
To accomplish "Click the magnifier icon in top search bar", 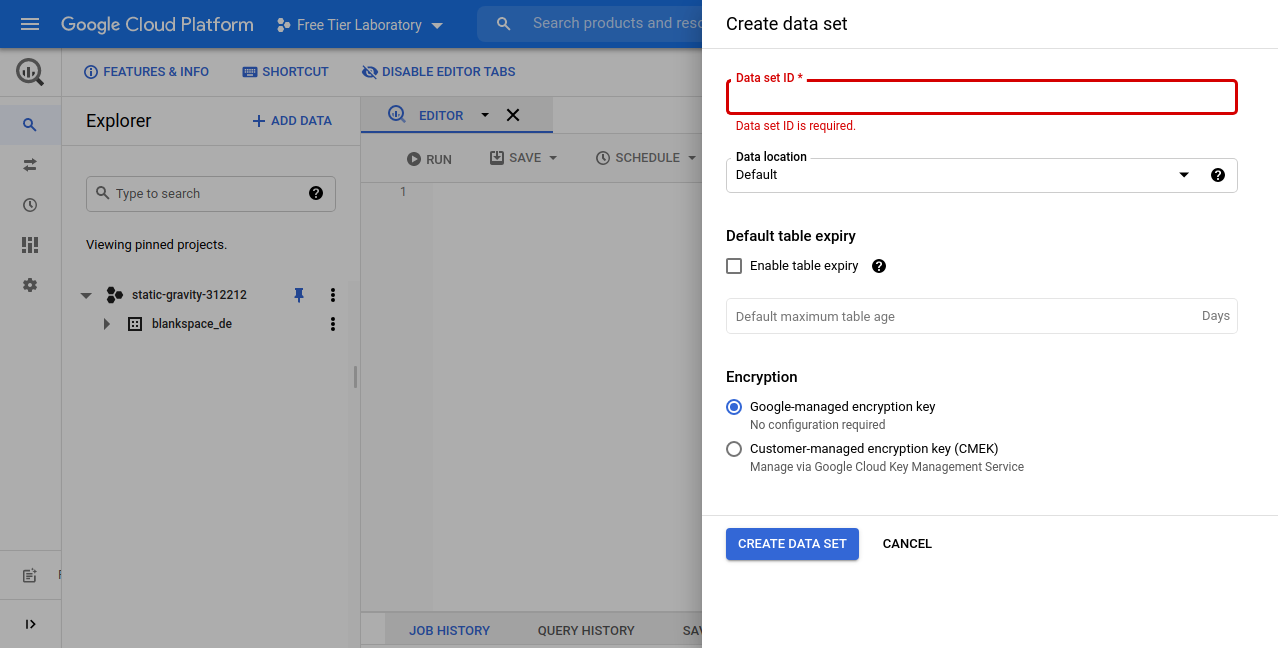I will tap(504, 24).
